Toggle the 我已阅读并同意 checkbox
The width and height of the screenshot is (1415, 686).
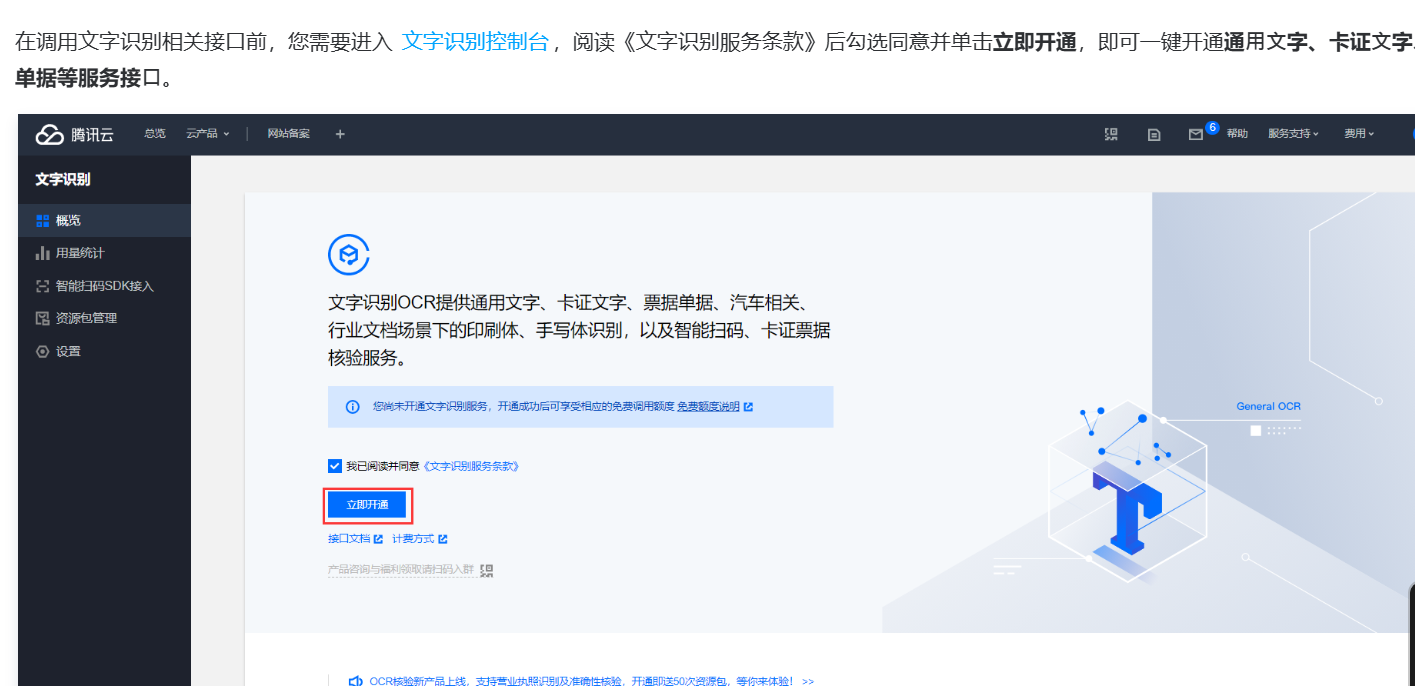(335, 466)
